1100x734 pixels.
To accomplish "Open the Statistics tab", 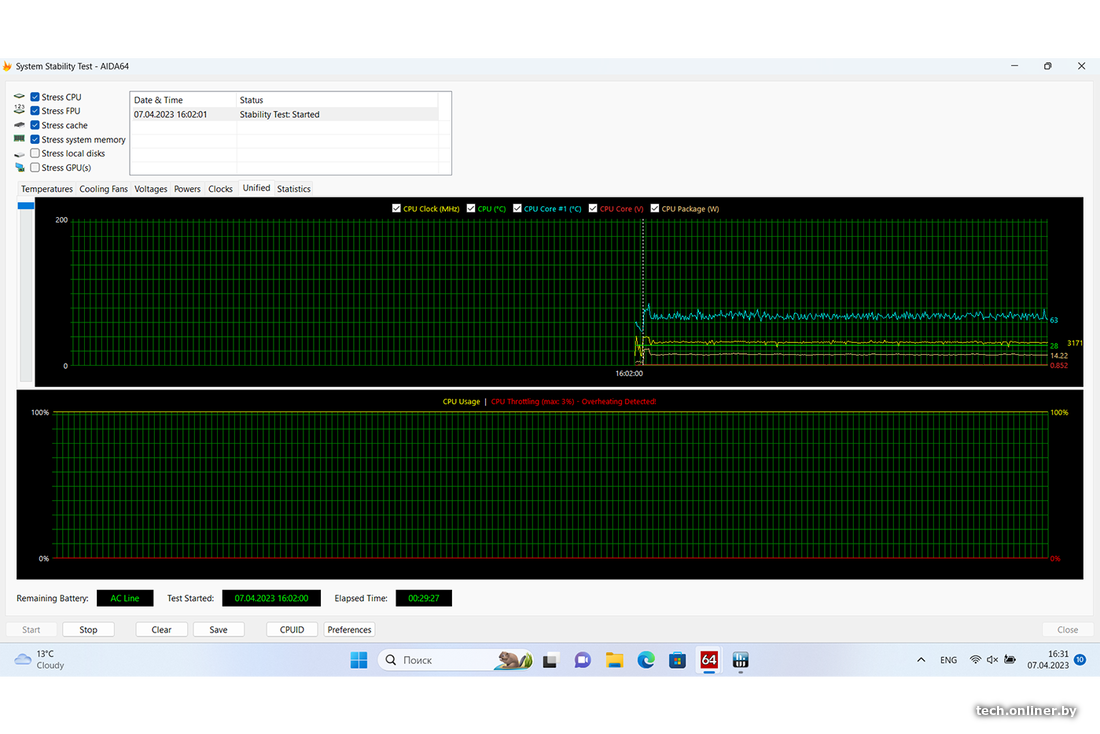I will click(293, 189).
